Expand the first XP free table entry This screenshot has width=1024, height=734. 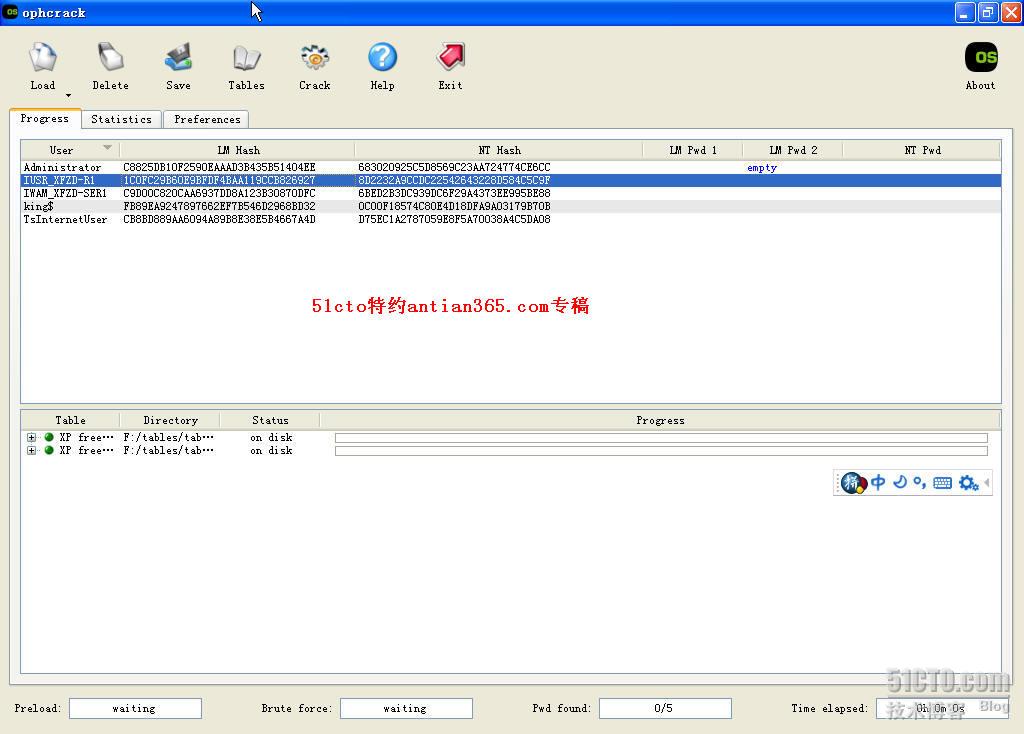click(x=31, y=438)
